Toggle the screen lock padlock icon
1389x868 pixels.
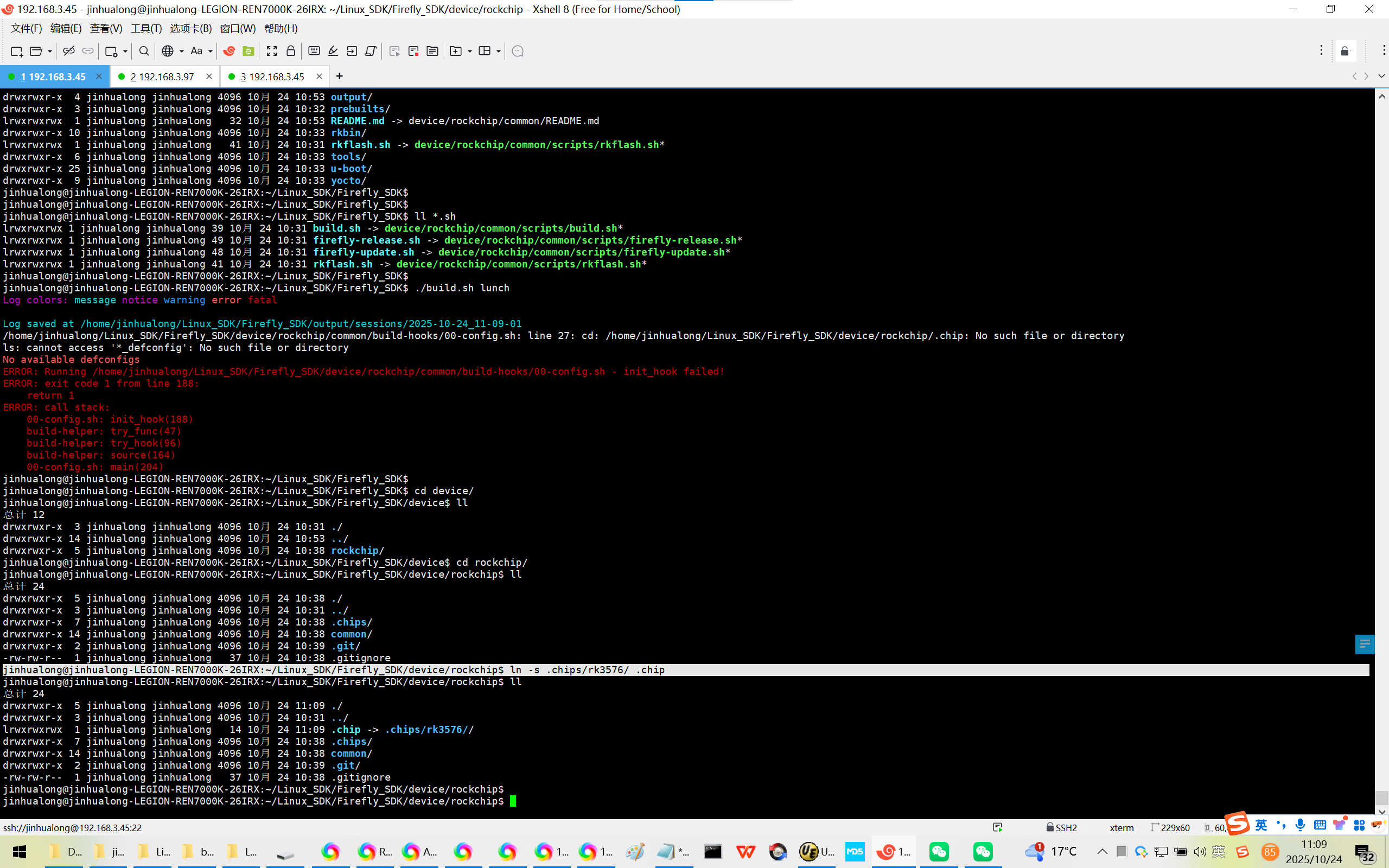(x=290, y=51)
